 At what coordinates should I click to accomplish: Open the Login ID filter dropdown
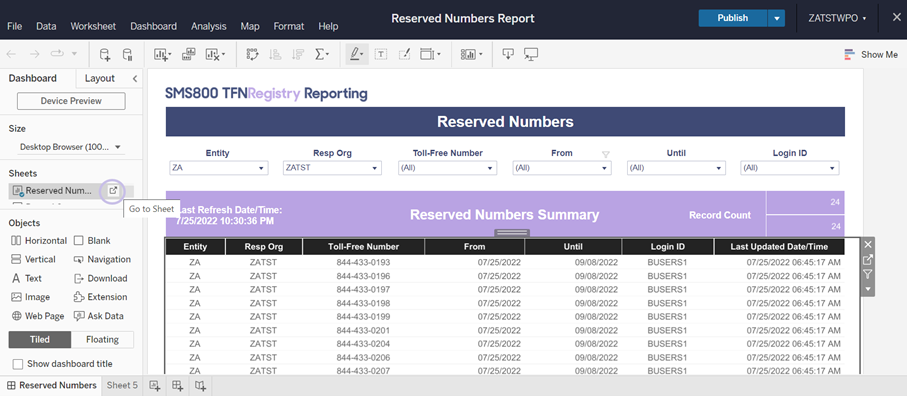790,168
